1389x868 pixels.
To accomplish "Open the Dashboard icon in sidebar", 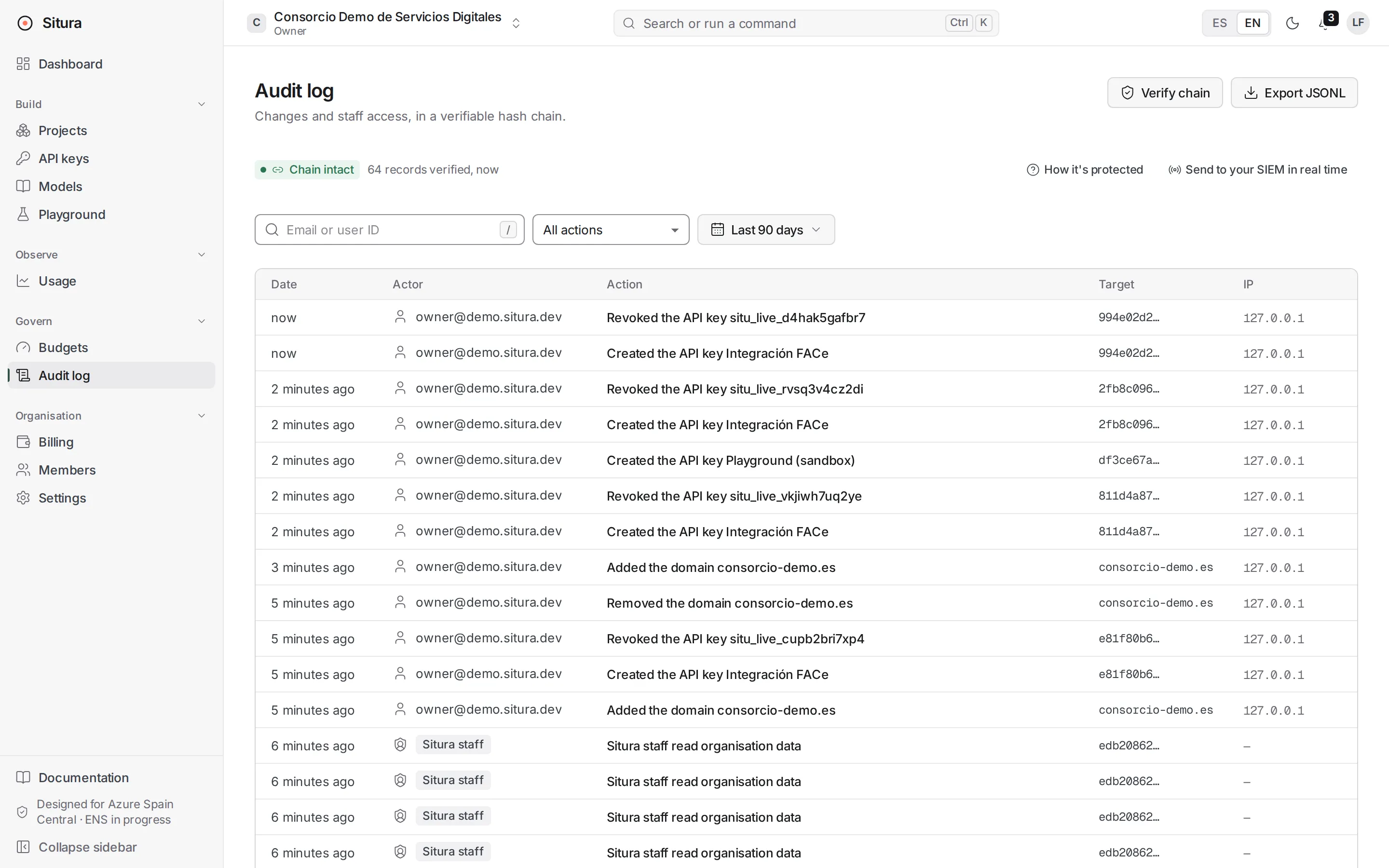I will 23,64.
